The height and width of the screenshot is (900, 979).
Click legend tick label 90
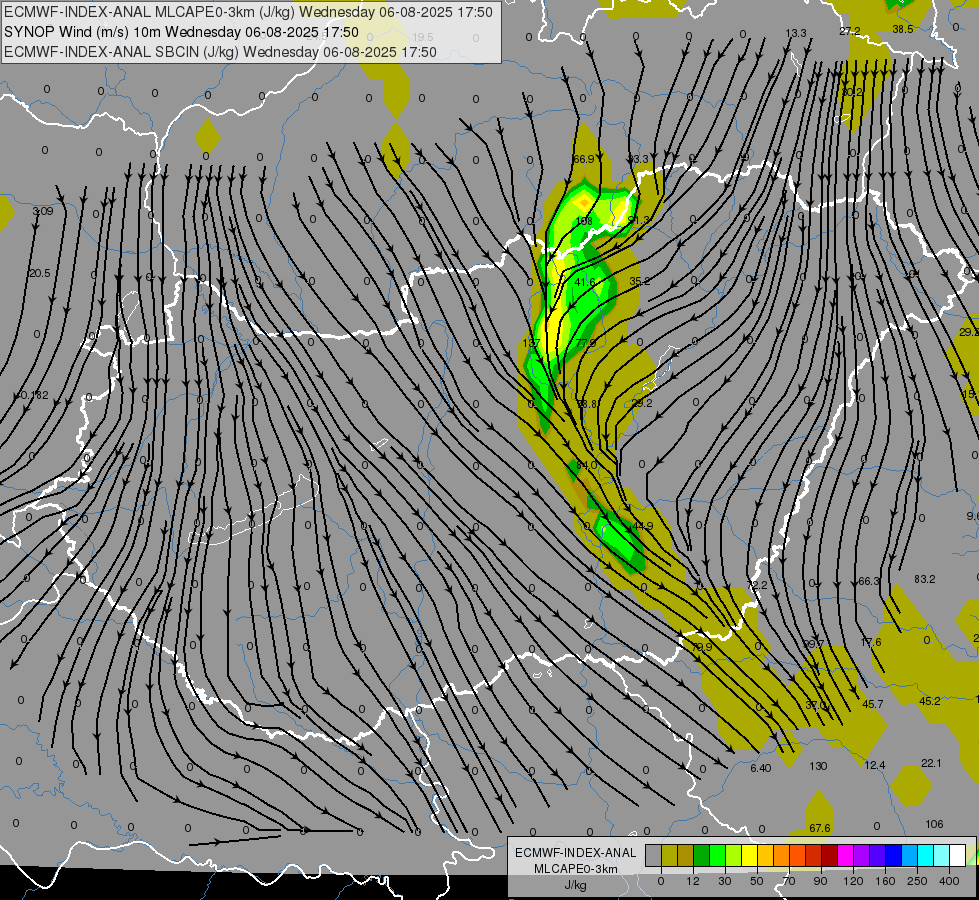820,881
